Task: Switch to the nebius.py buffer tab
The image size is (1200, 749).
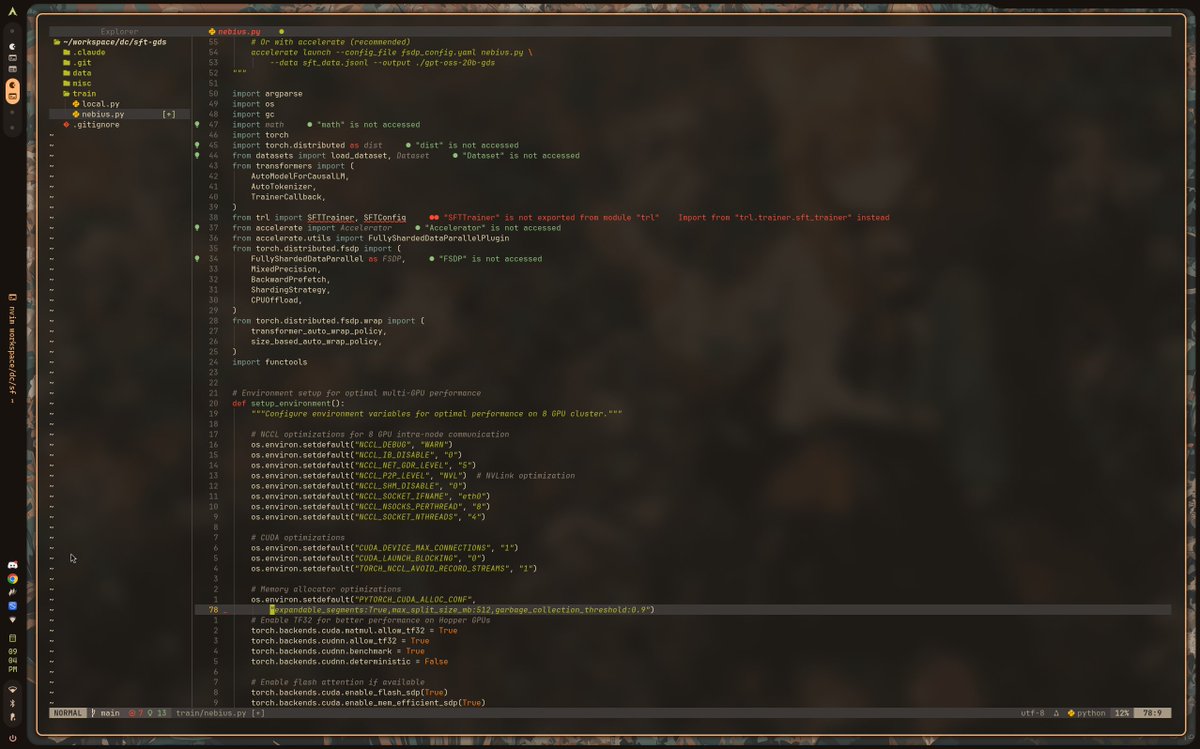Action: coord(240,32)
